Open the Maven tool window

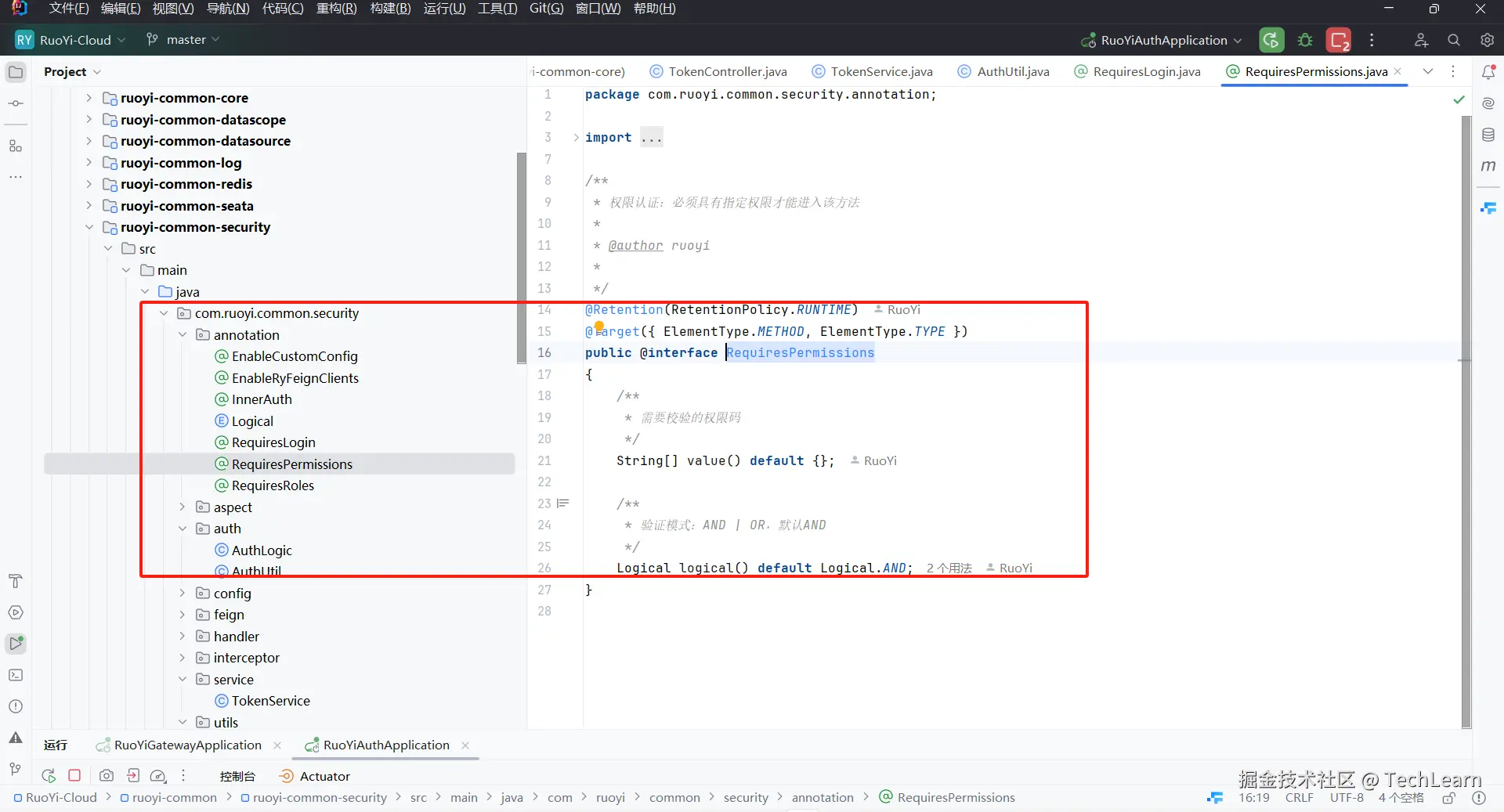tap(1488, 166)
